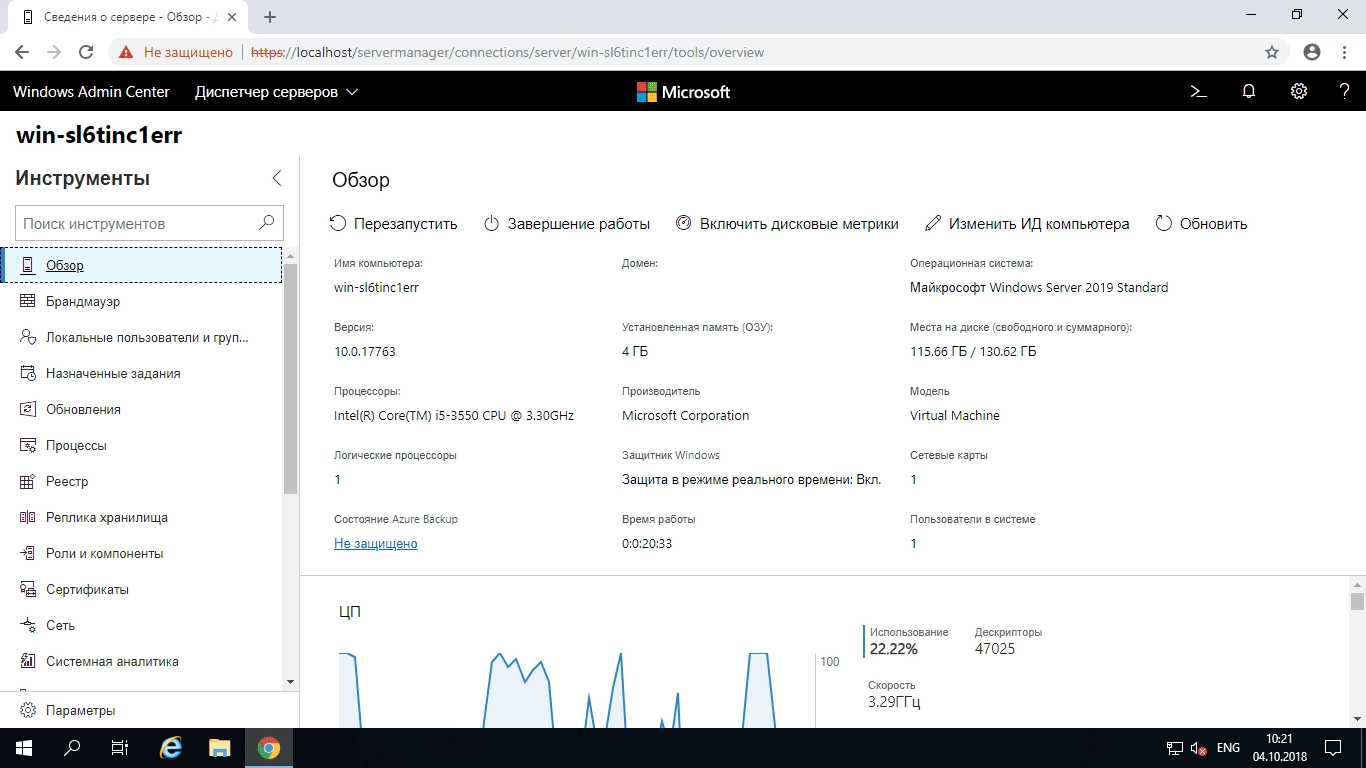Refresh overview with Обновить button

[1201, 224]
